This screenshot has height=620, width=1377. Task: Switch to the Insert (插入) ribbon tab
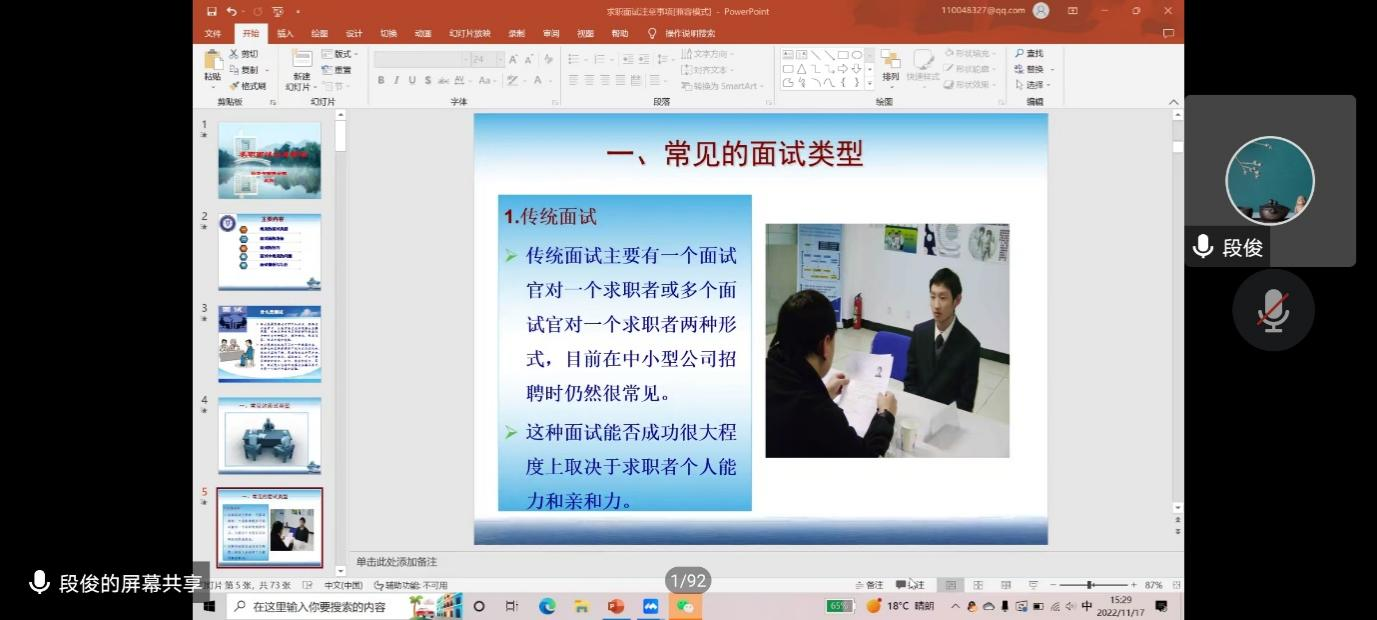[283, 33]
